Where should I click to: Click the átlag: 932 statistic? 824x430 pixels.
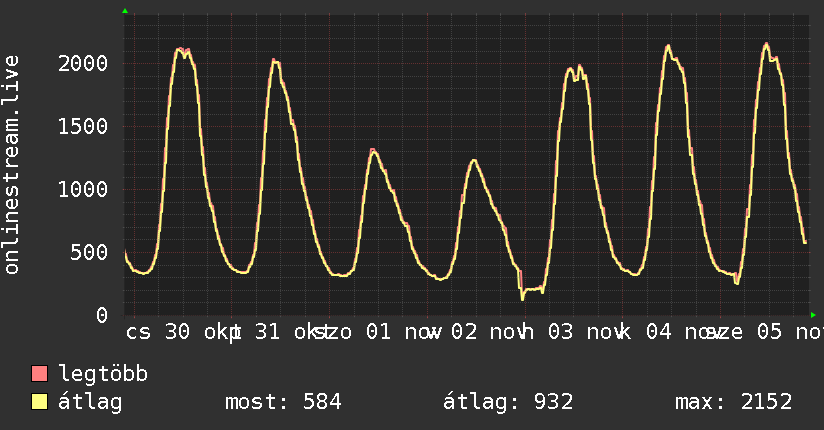pos(508,402)
